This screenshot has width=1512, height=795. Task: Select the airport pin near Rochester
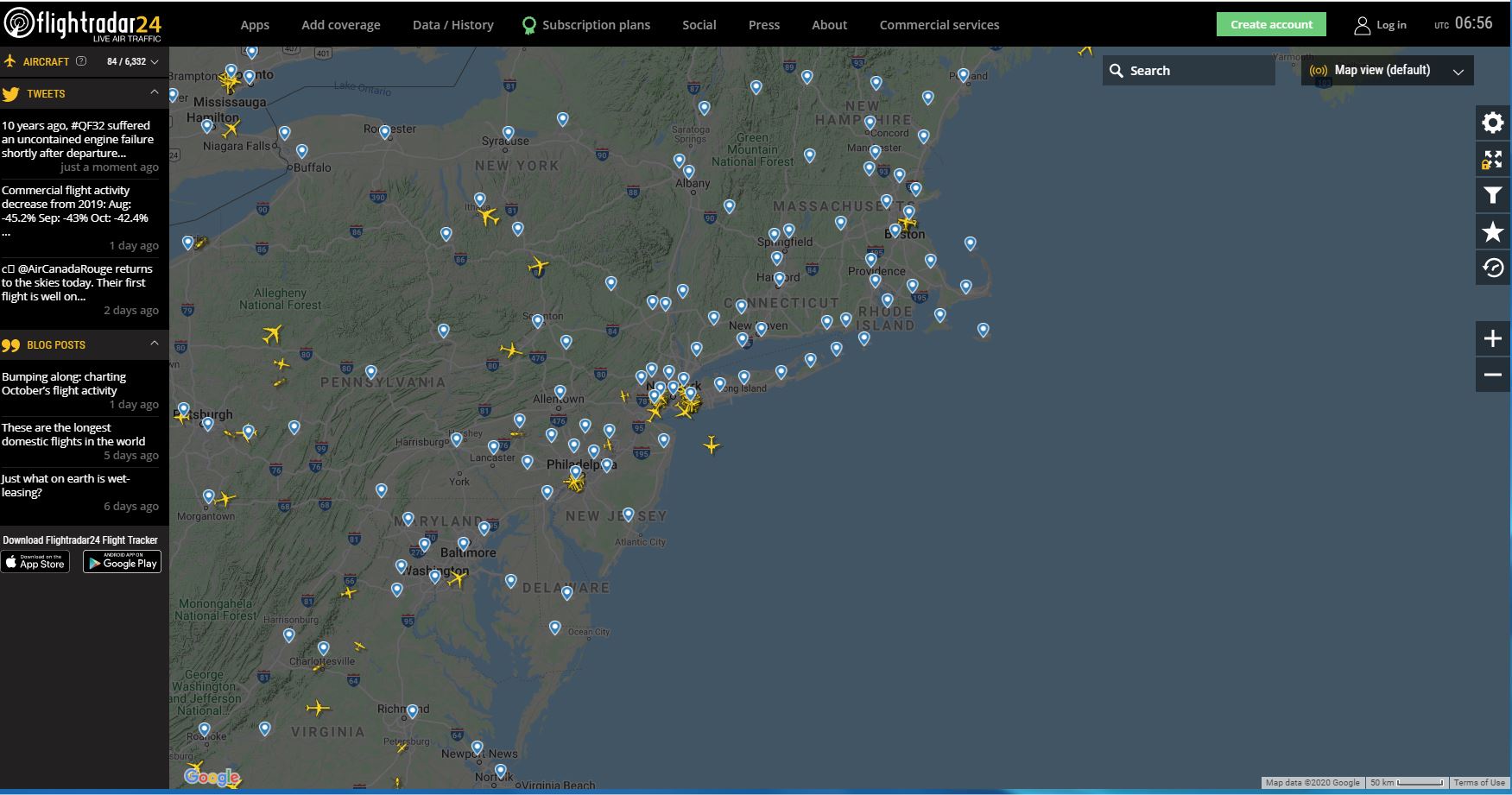pyautogui.click(x=385, y=132)
